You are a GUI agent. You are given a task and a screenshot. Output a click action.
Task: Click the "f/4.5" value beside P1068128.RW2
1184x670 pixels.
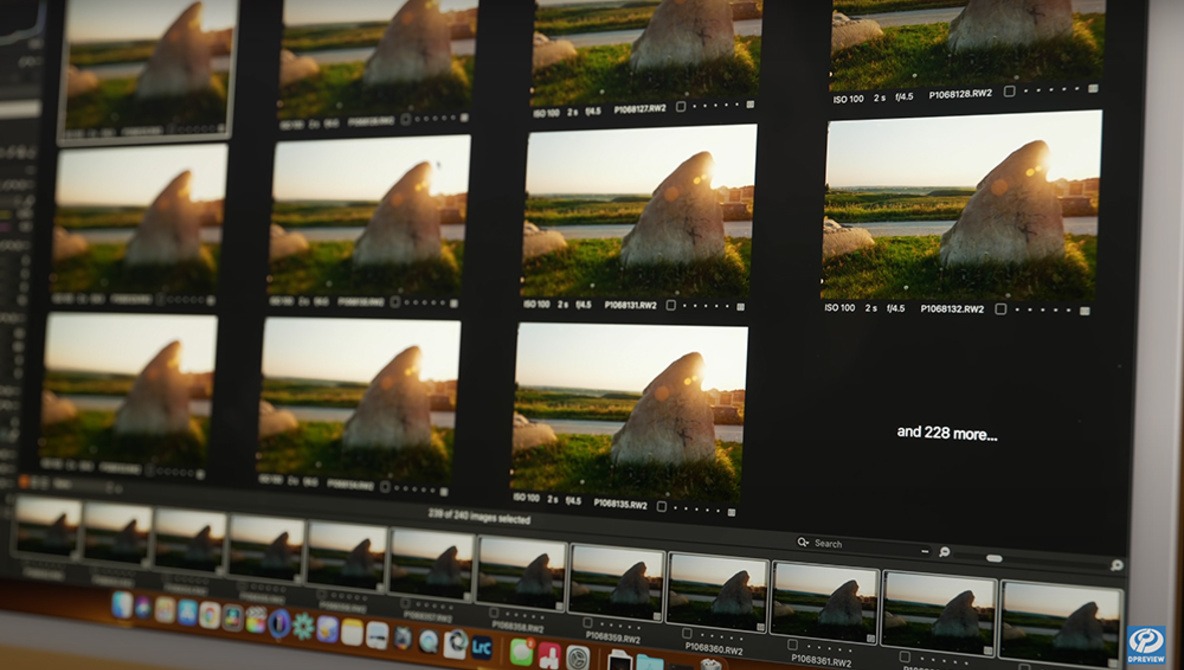(905, 96)
